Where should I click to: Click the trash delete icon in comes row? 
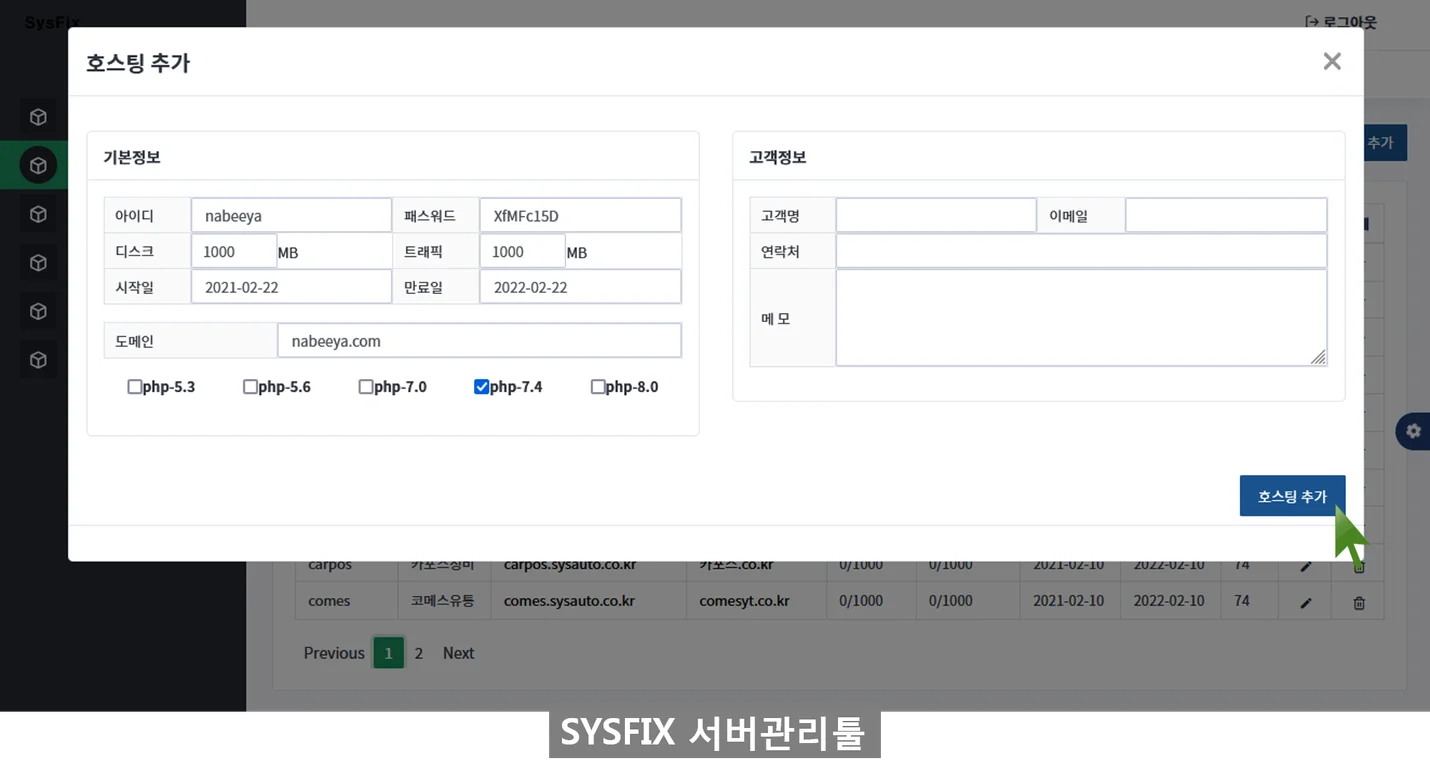1359,603
